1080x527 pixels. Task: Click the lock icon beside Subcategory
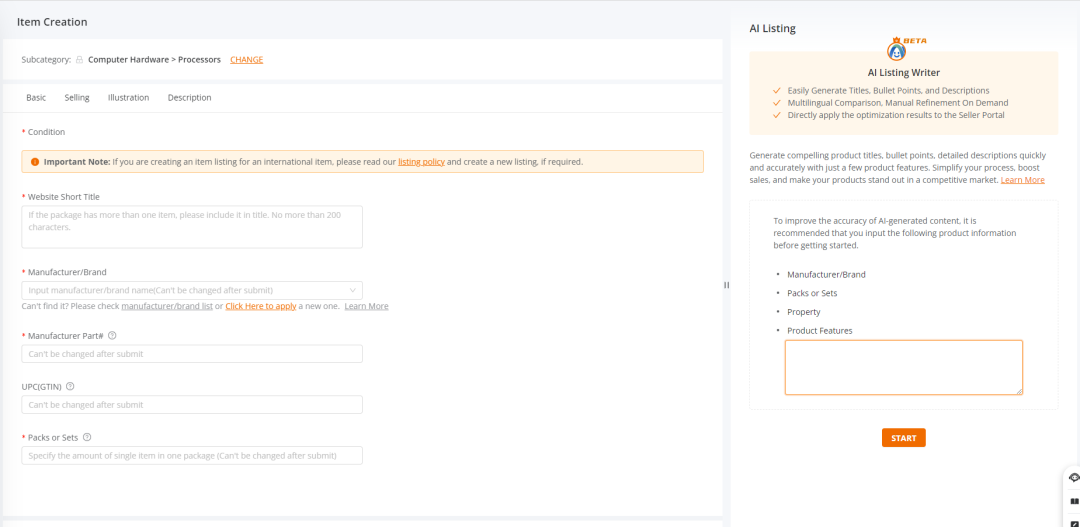pos(80,60)
